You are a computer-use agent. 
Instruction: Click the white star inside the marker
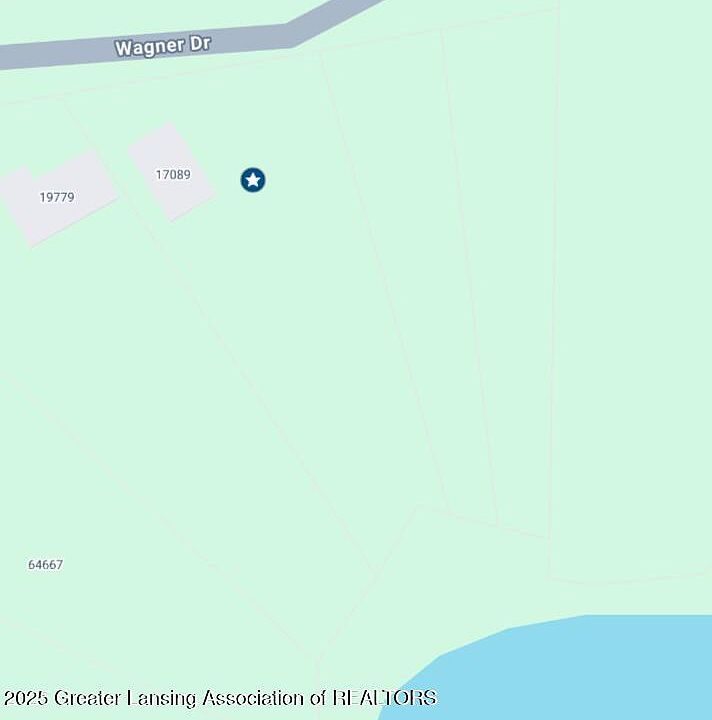click(x=252, y=180)
